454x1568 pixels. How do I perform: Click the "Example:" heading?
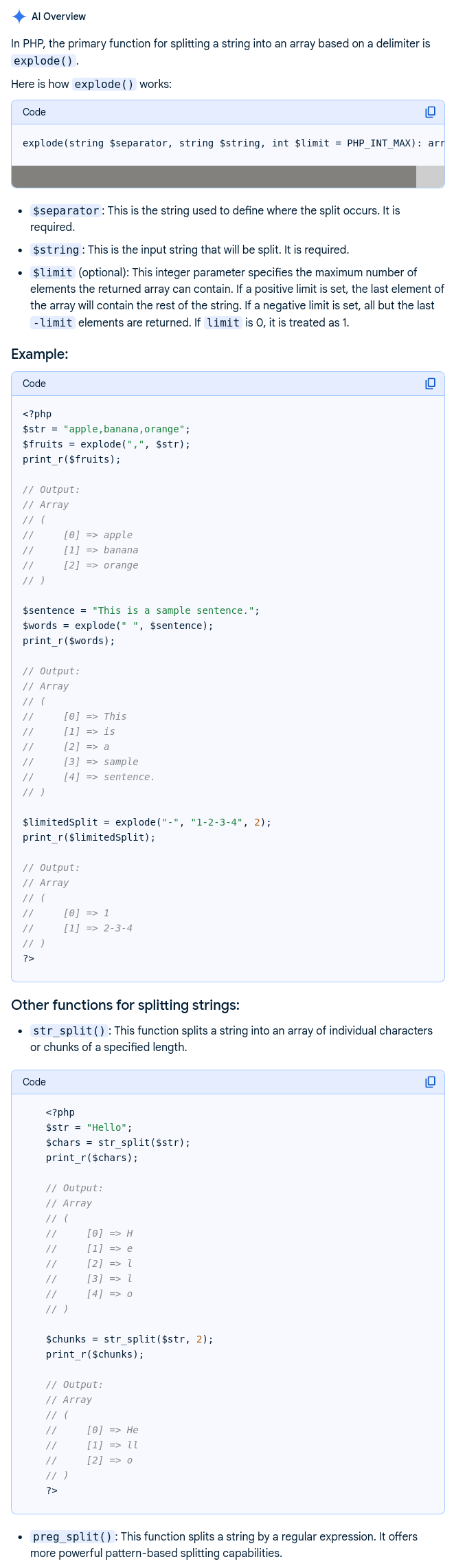coord(40,354)
